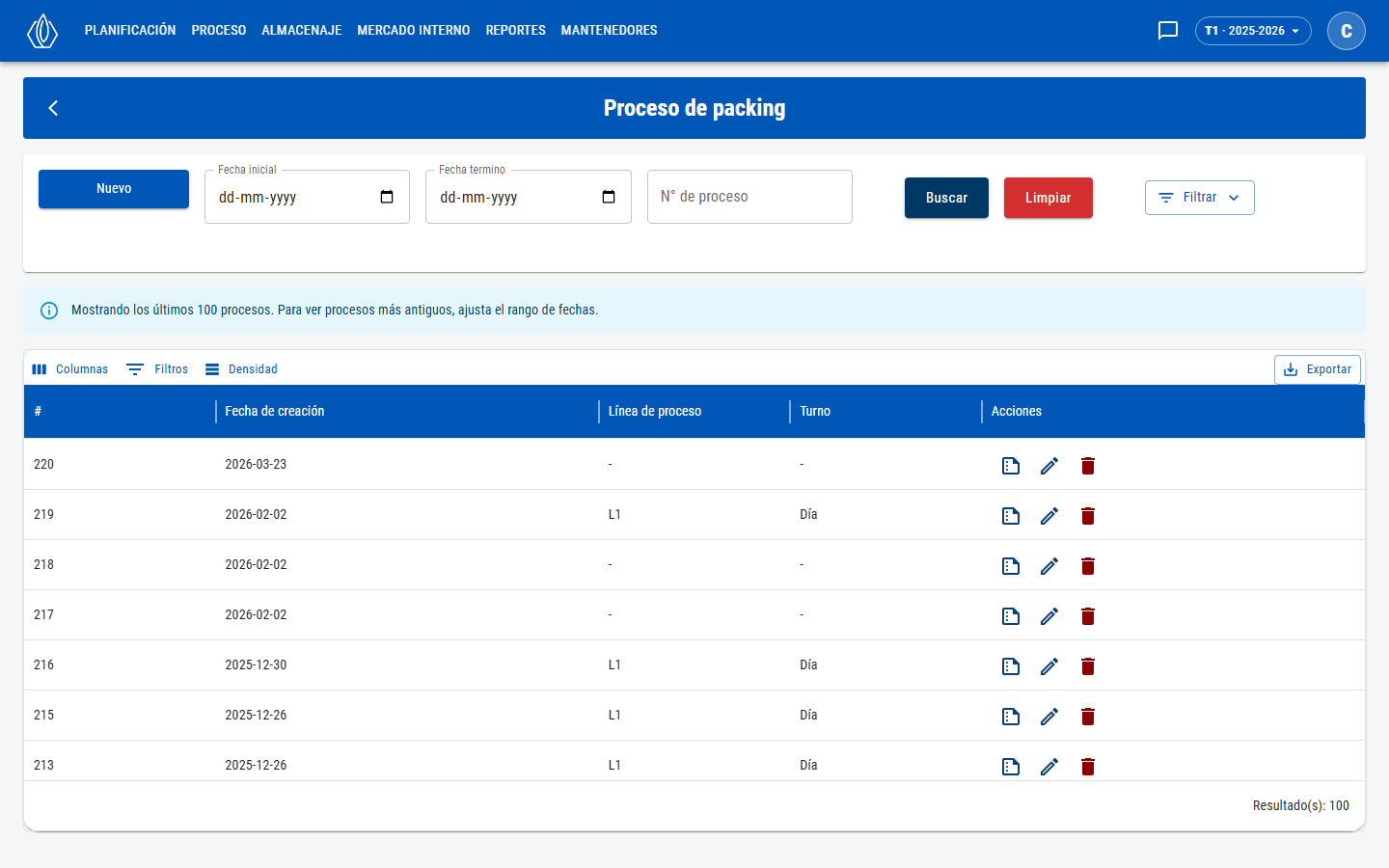The height and width of the screenshot is (868, 1389).
Task: Focus the N° de proceso field
Action: click(749, 197)
